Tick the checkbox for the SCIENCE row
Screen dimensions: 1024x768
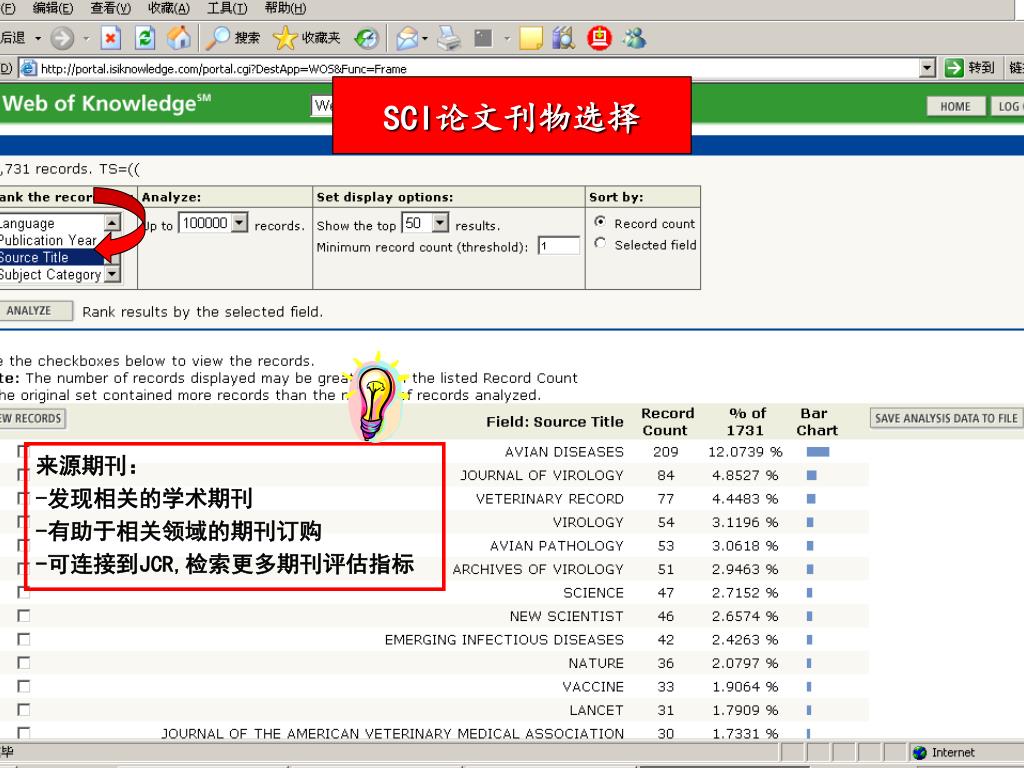24,592
